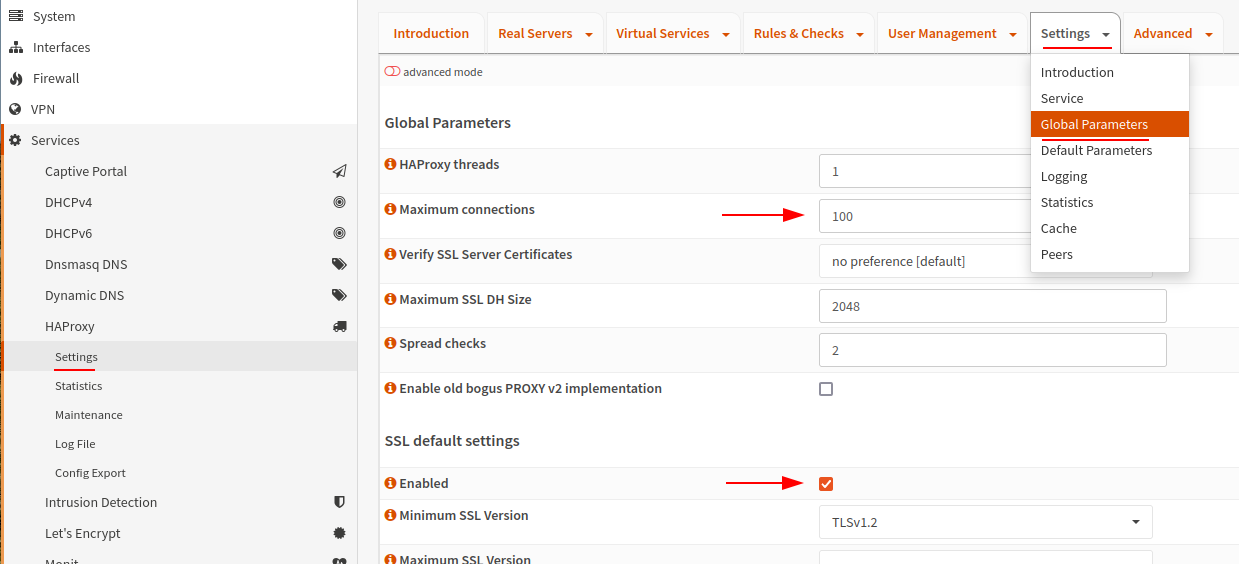Open Verify SSL Server Certificates dropdown
Image resolution: width=1239 pixels, height=564 pixels.
(x=985, y=261)
